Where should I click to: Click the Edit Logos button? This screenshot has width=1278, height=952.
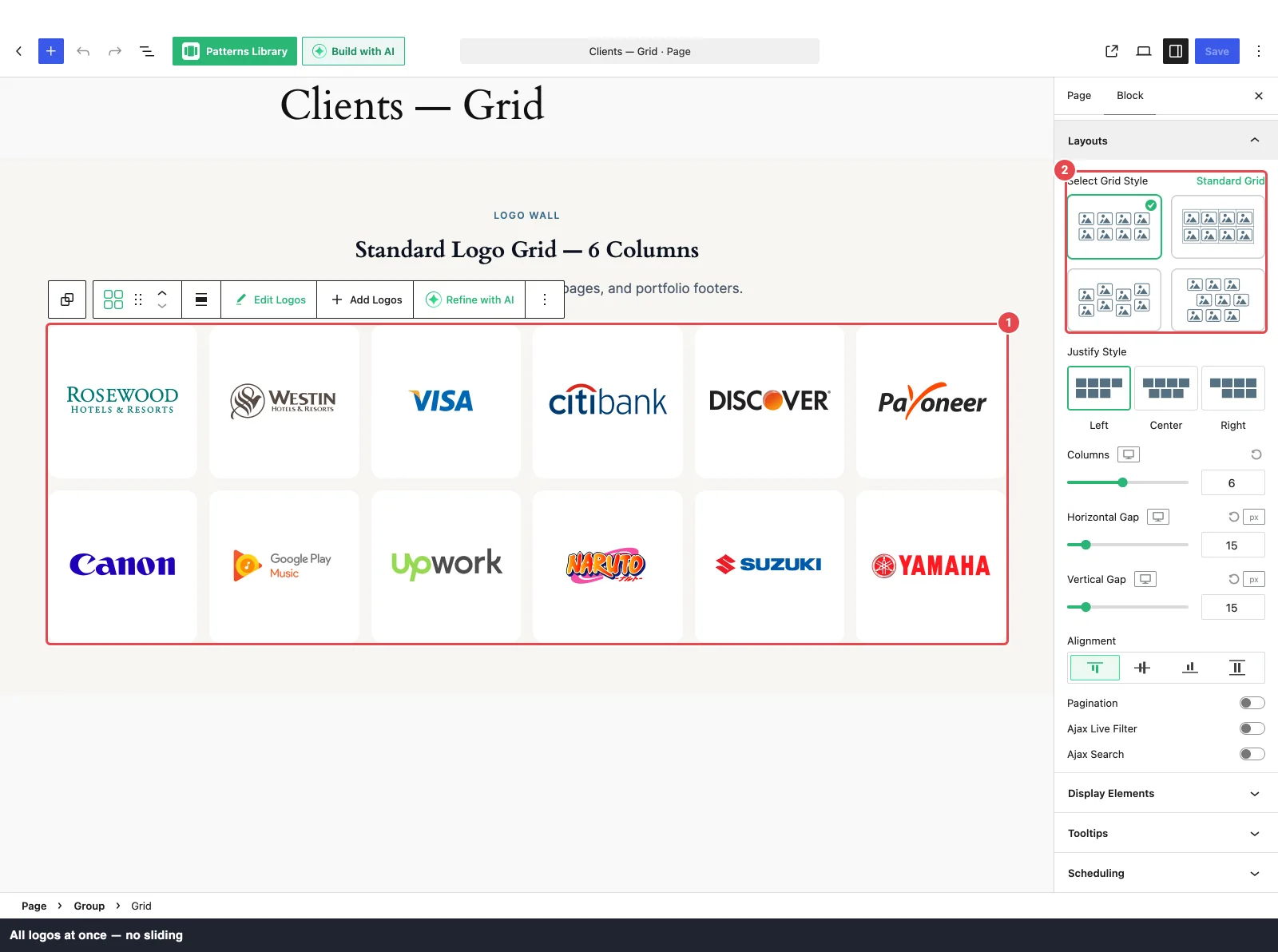pos(269,299)
